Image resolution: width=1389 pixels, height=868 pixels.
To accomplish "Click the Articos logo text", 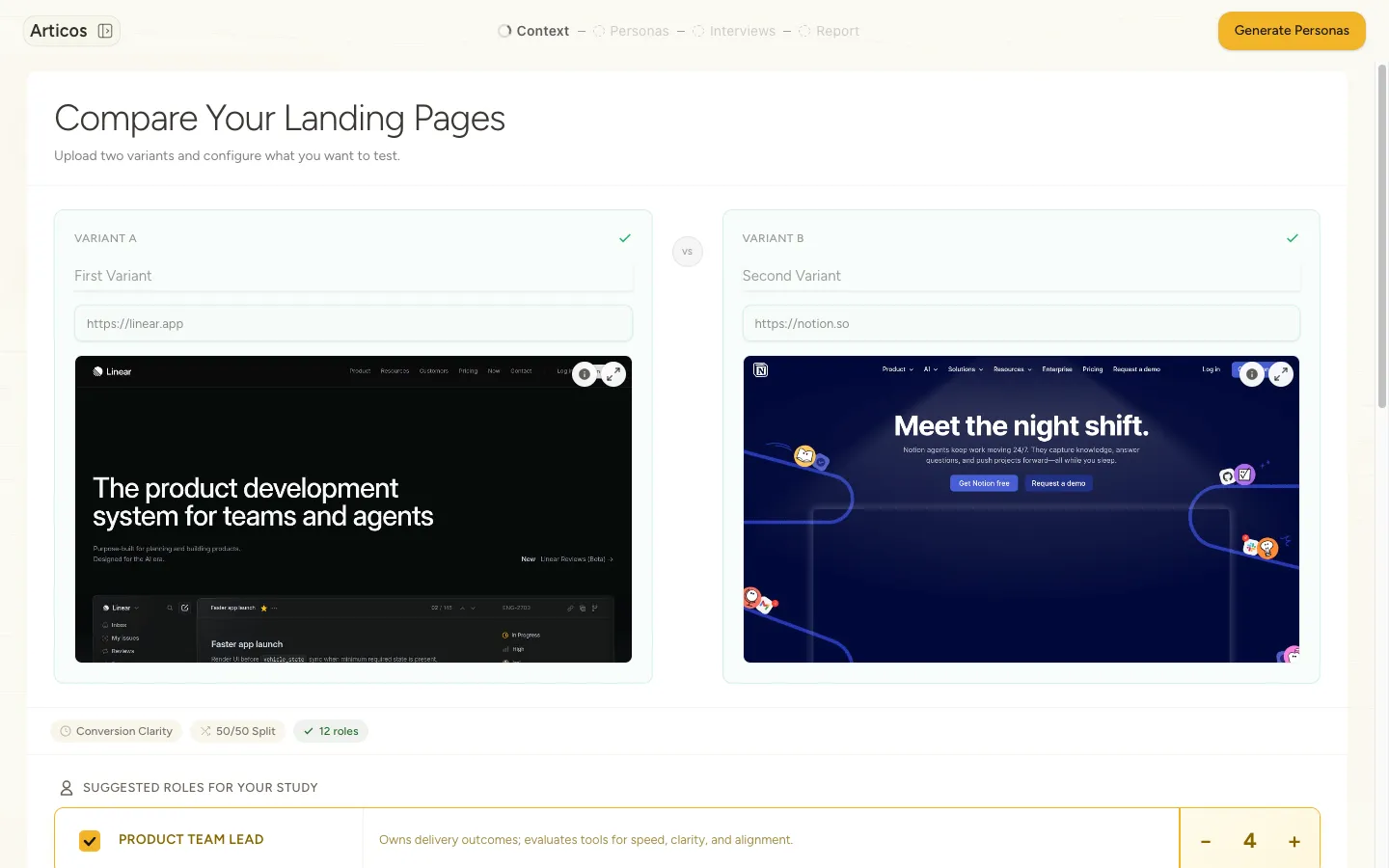I will click(59, 31).
